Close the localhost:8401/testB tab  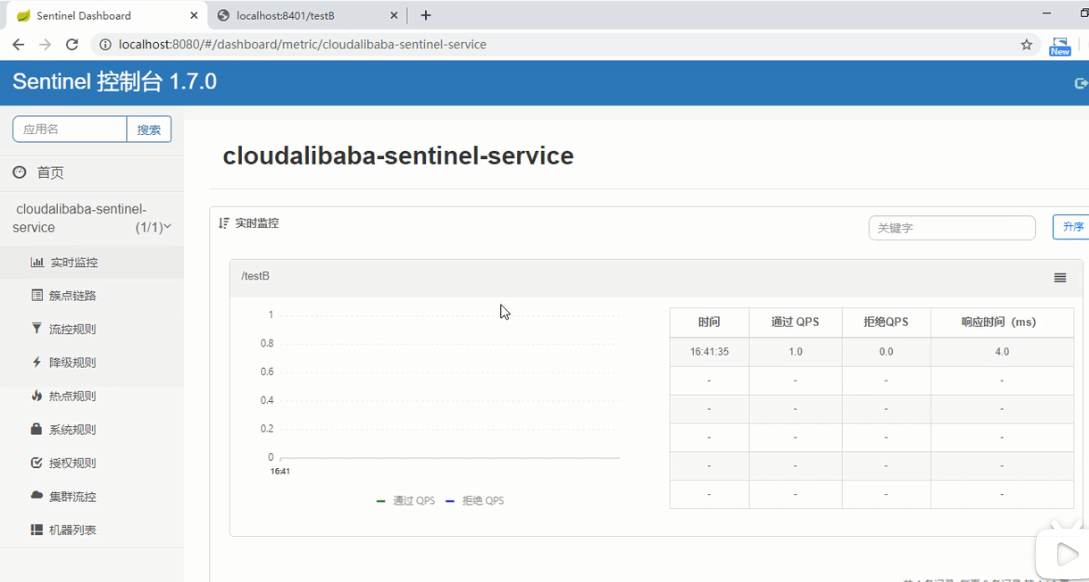pos(394,15)
